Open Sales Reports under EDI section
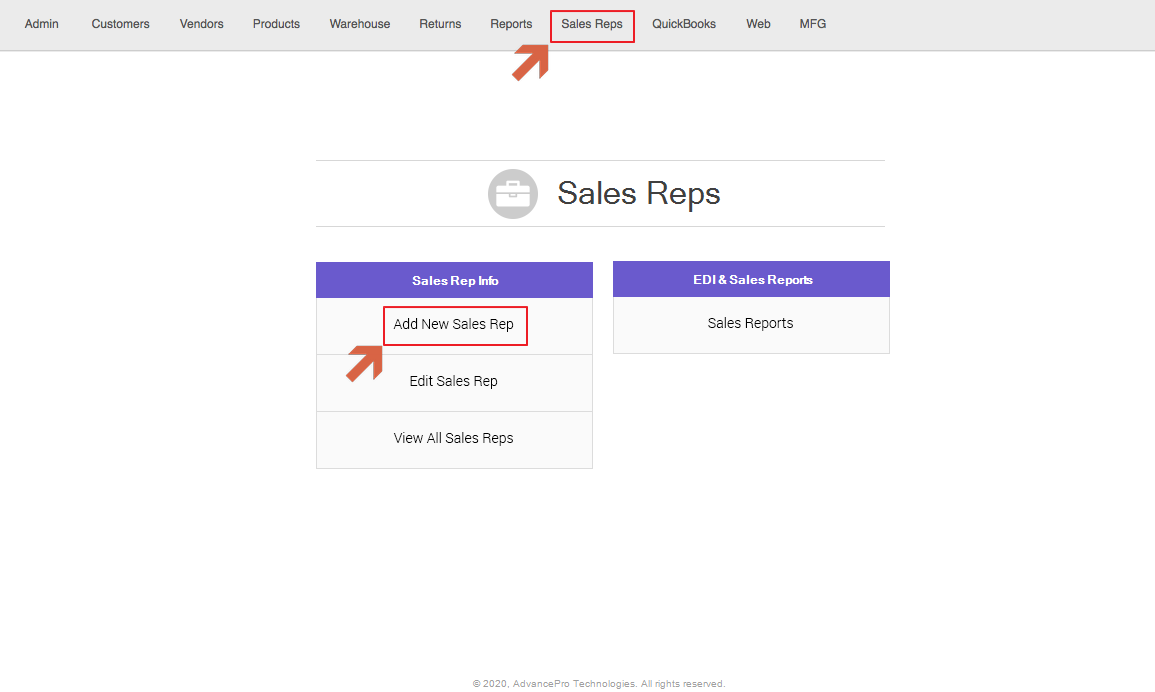Viewport: 1155px width, 692px height. (x=750, y=323)
